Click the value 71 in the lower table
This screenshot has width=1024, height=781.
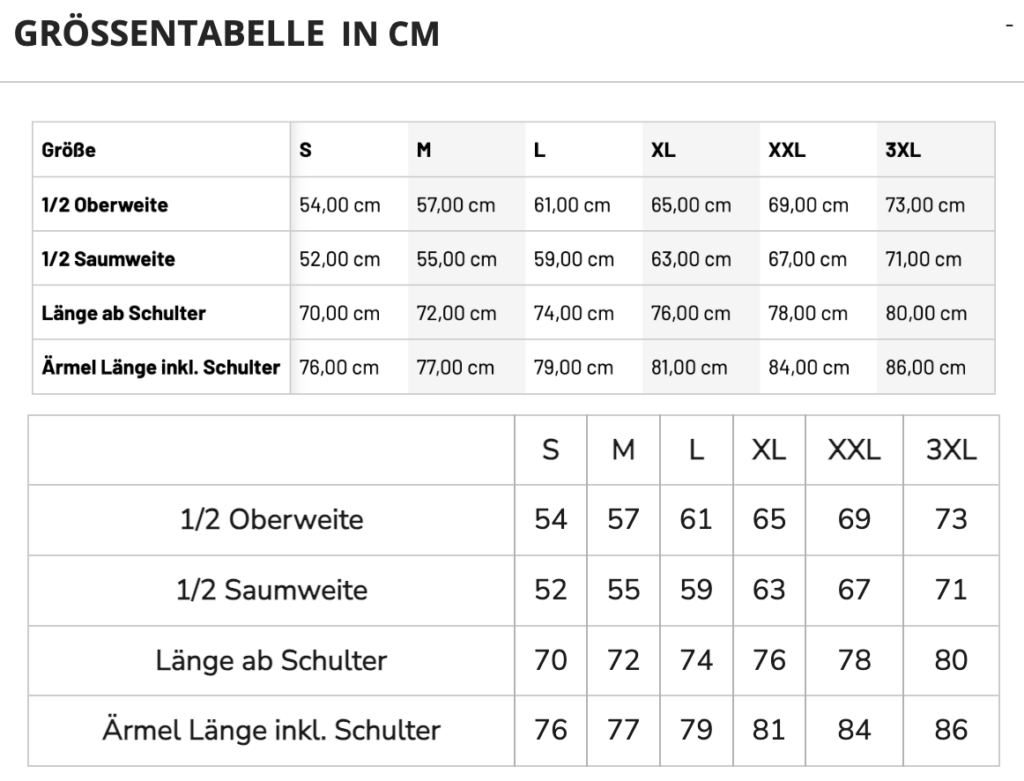click(951, 590)
